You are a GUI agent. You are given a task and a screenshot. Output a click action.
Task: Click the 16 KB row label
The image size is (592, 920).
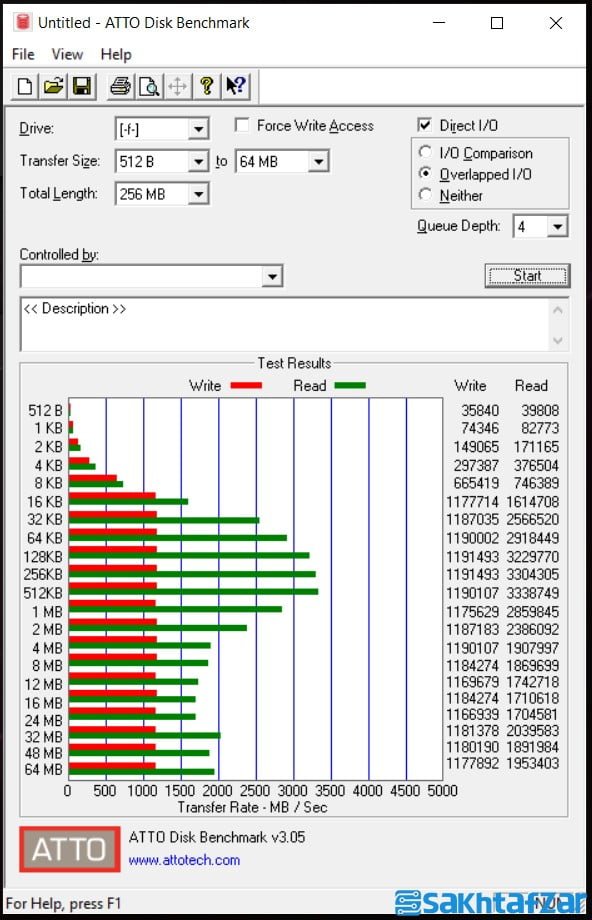(45, 502)
